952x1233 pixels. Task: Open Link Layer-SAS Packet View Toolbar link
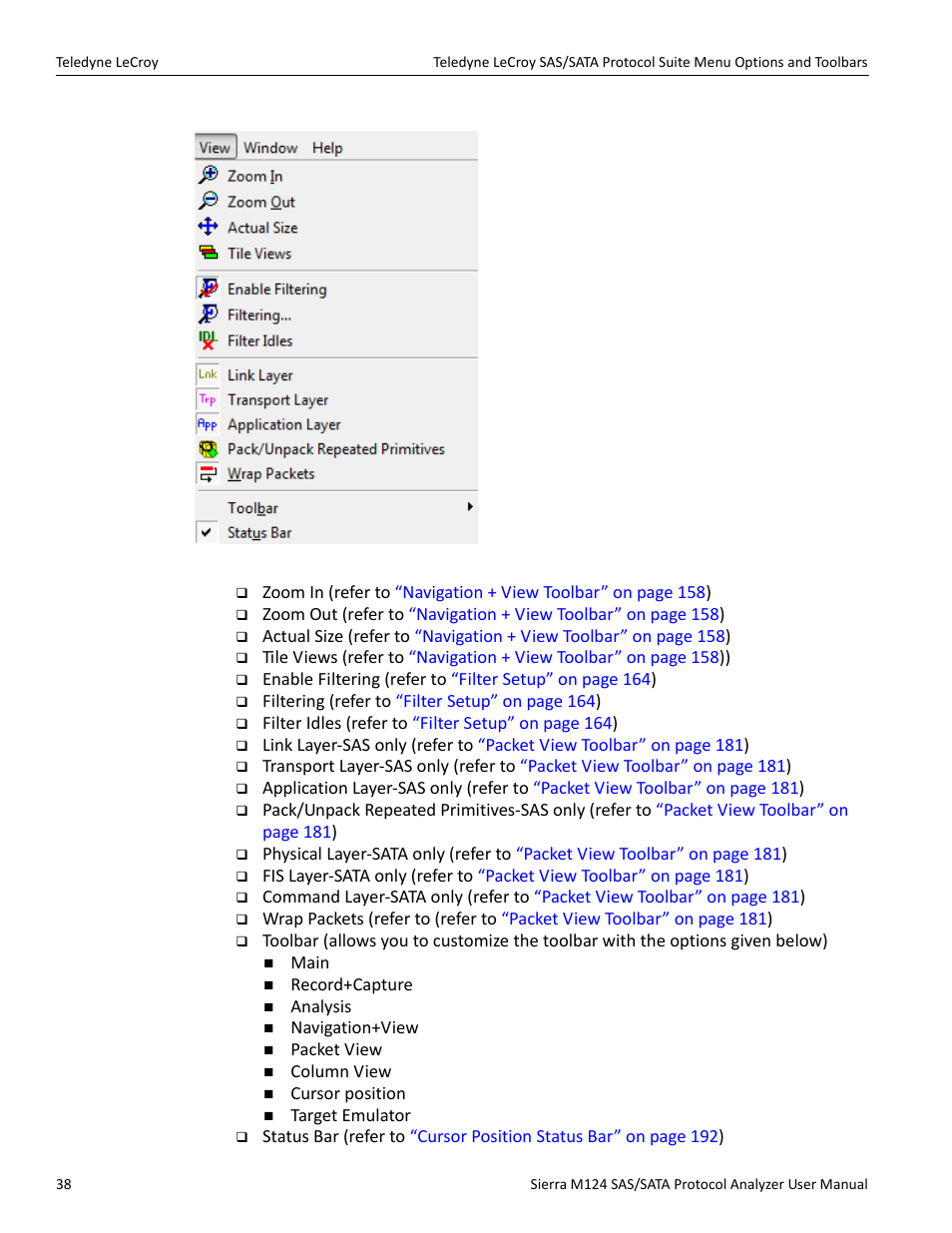tap(611, 745)
